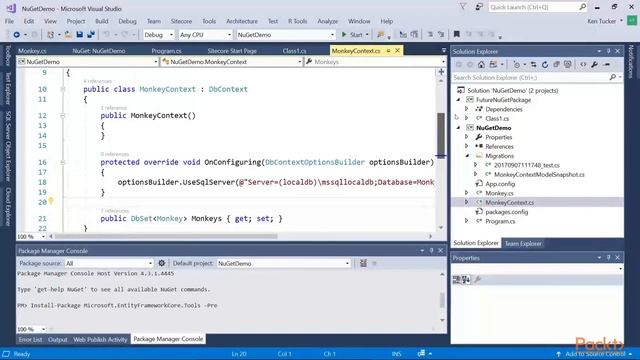Toggle auto-hide pin on Solution Explorer
Screen dimensions: 640x360
[609, 51]
